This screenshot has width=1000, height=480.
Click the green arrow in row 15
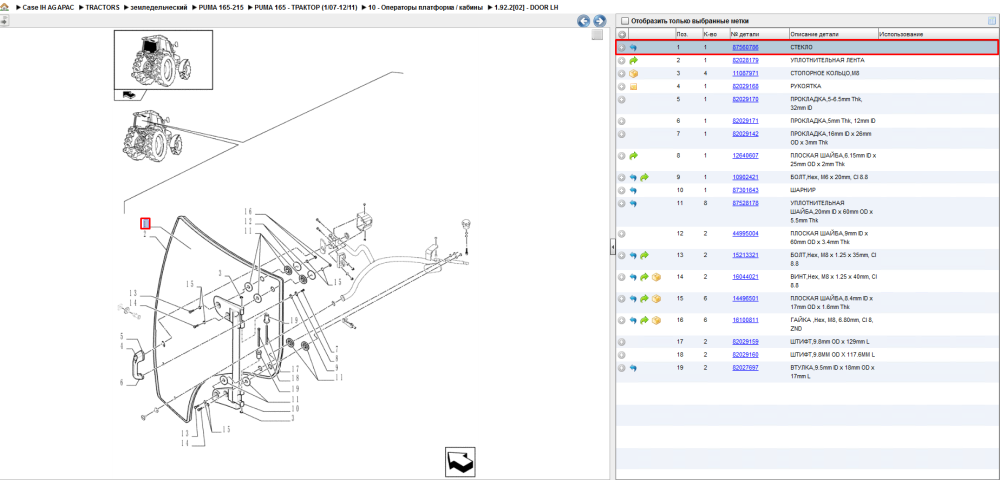point(644,298)
